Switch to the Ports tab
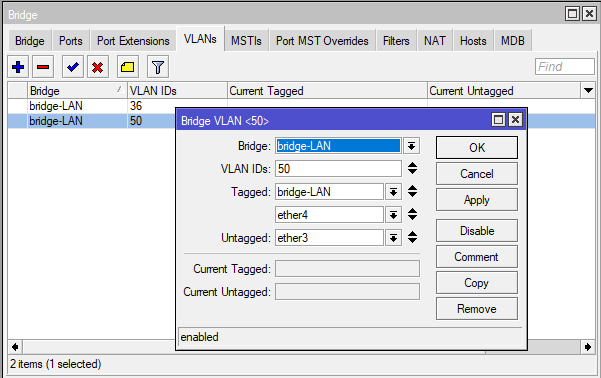601x378 pixels. [71, 41]
